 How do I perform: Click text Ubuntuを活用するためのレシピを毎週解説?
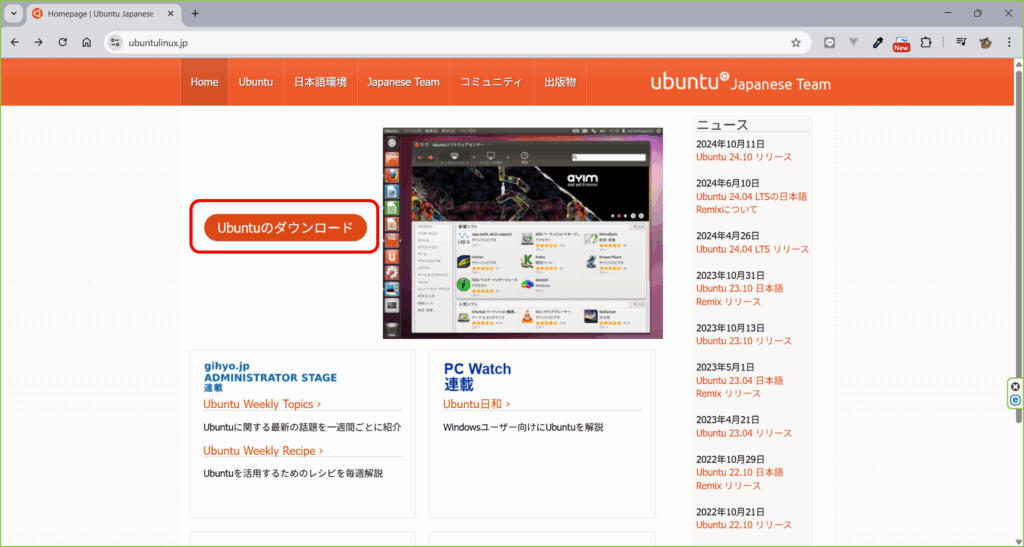tap(293, 473)
